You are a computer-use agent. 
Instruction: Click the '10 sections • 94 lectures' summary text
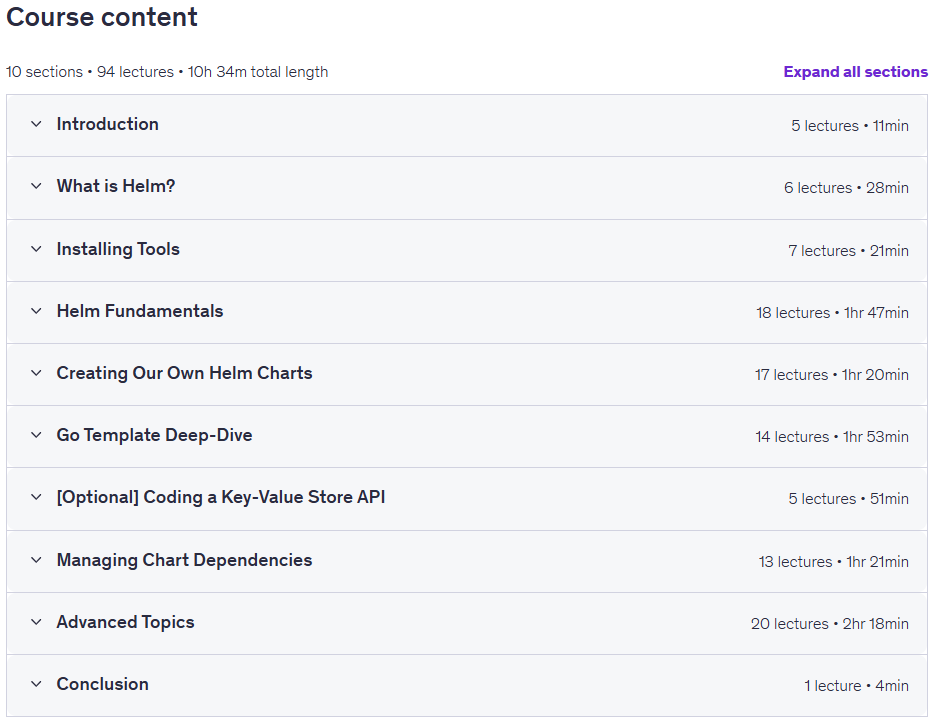click(x=90, y=72)
